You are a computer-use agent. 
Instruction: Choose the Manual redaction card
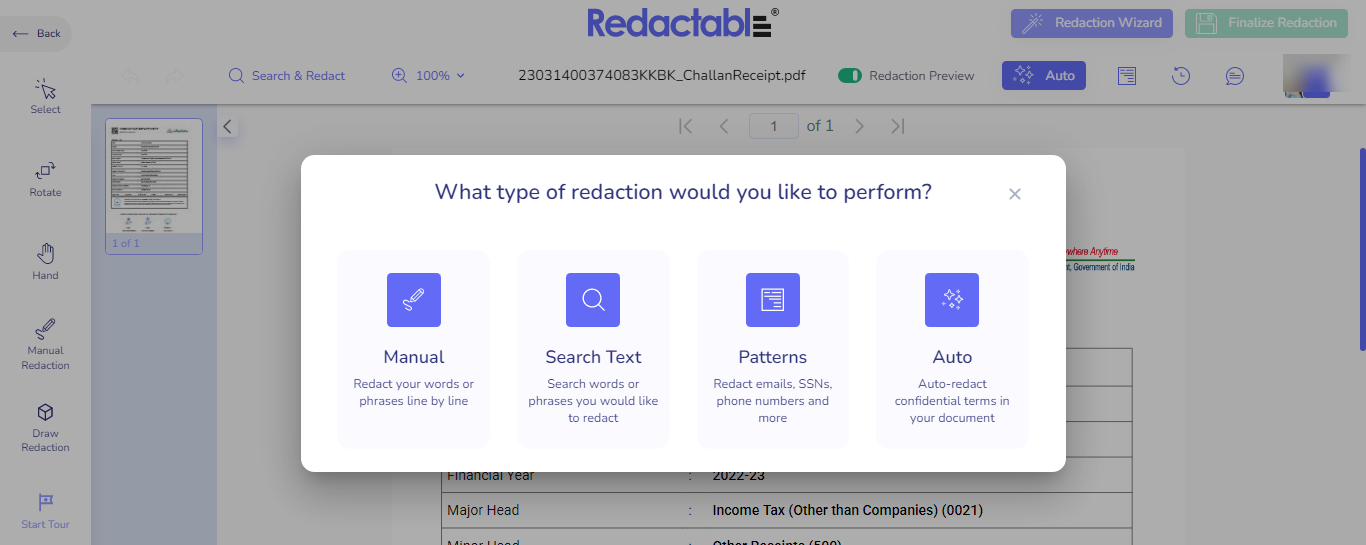pos(414,349)
